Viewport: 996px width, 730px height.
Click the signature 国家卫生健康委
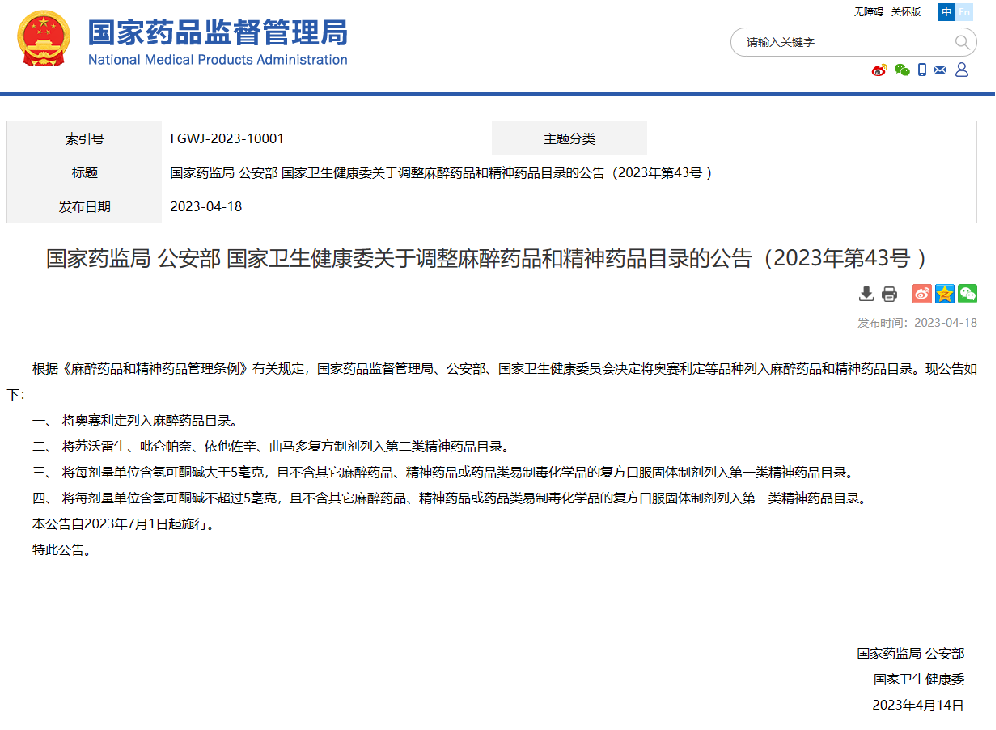pyautogui.click(x=919, y=679)
